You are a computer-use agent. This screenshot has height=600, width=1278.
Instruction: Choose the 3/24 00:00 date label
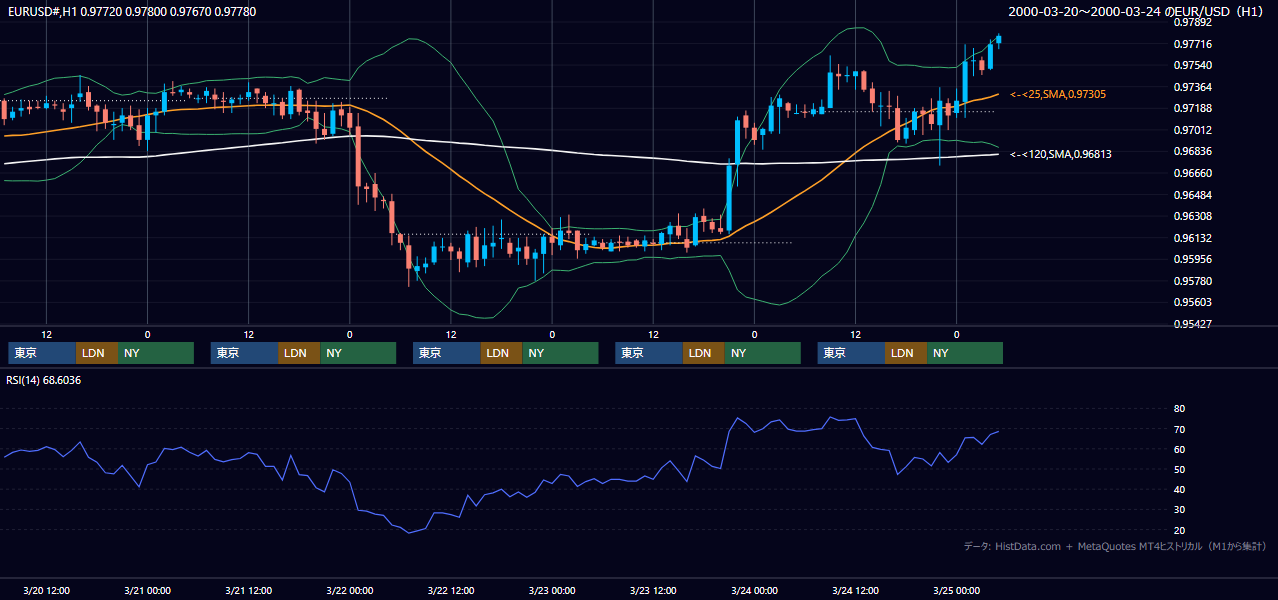[754, 590]
